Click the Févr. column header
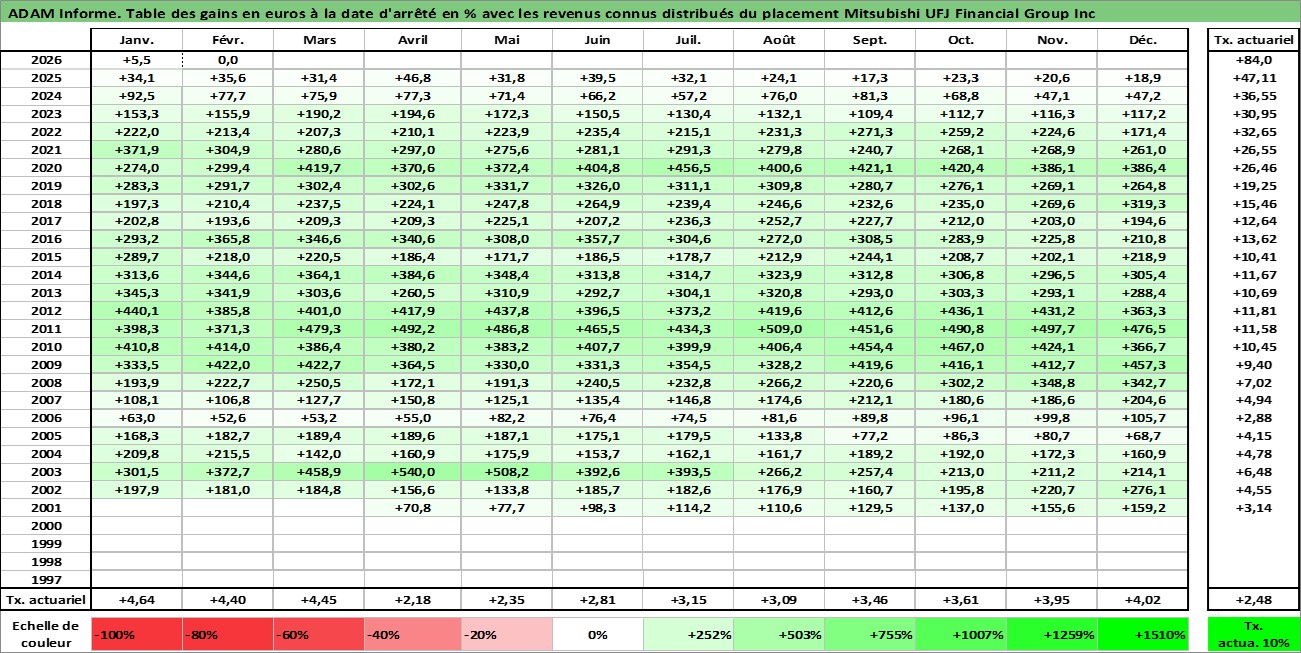This screenshot has height=653, width=1301. point(227,40)
